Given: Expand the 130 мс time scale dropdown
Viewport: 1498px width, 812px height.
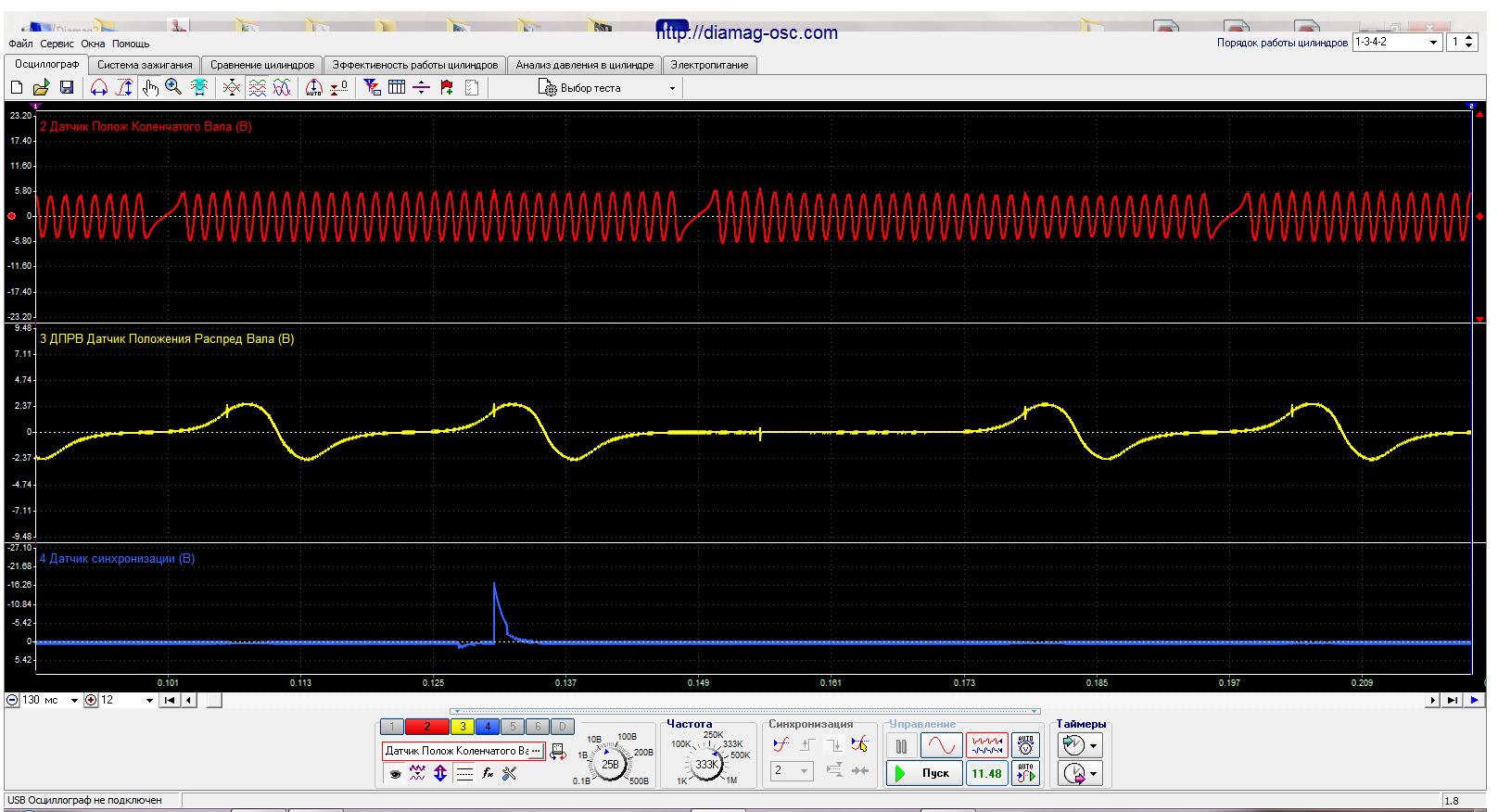Looking at the screenshot, I should [74, 701].
